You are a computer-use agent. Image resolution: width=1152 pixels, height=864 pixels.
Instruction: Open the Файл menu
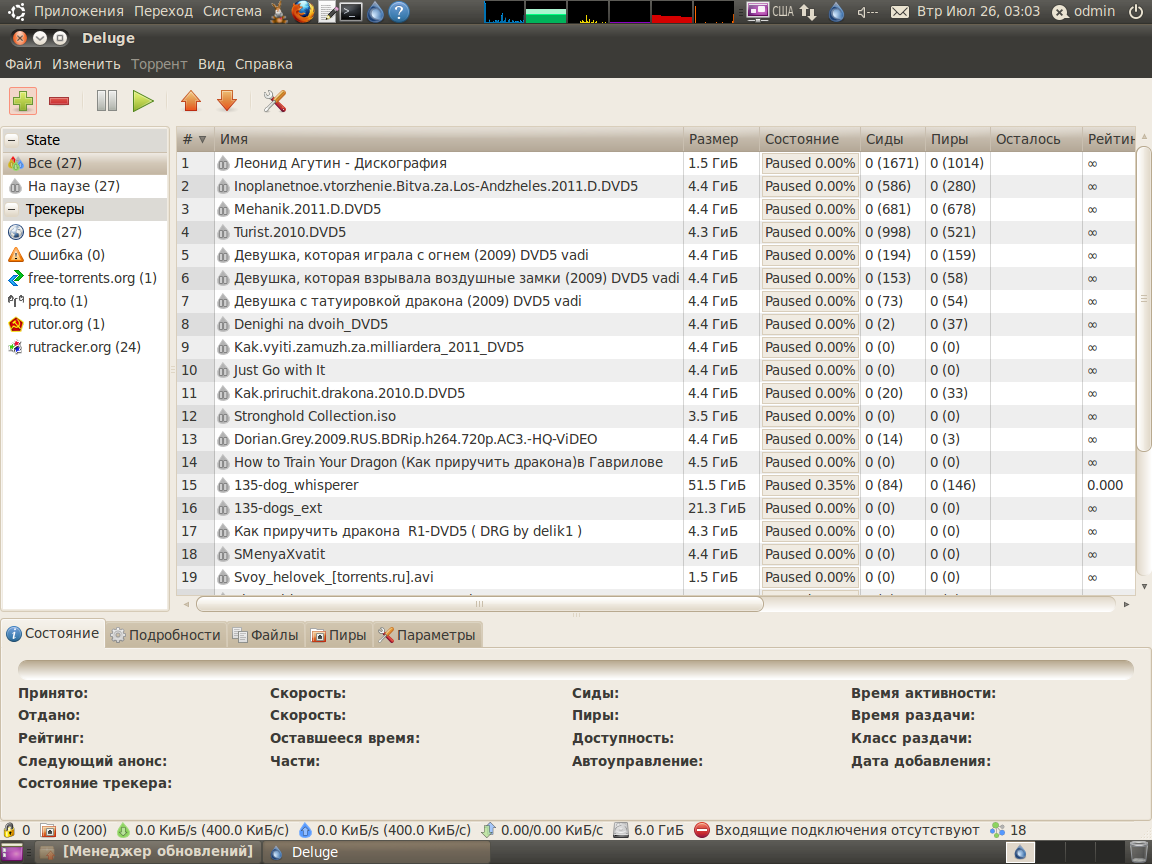click(24, 64)
